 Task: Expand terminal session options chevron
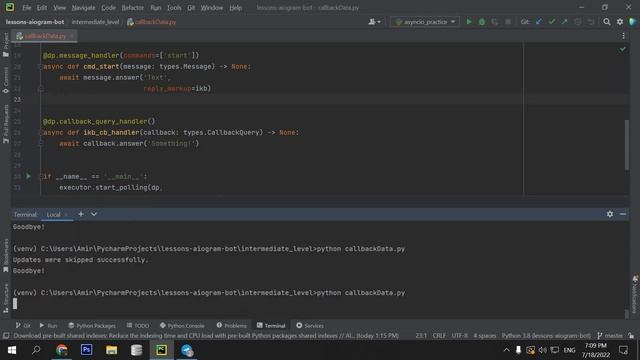(x=94, y=214)
